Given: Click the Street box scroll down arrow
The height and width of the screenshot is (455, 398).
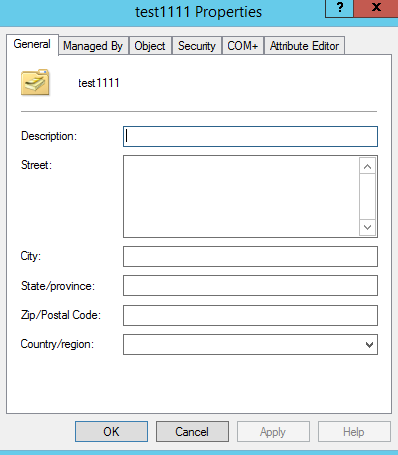Looking at the screenshot, I should click(x=367, y=227).
